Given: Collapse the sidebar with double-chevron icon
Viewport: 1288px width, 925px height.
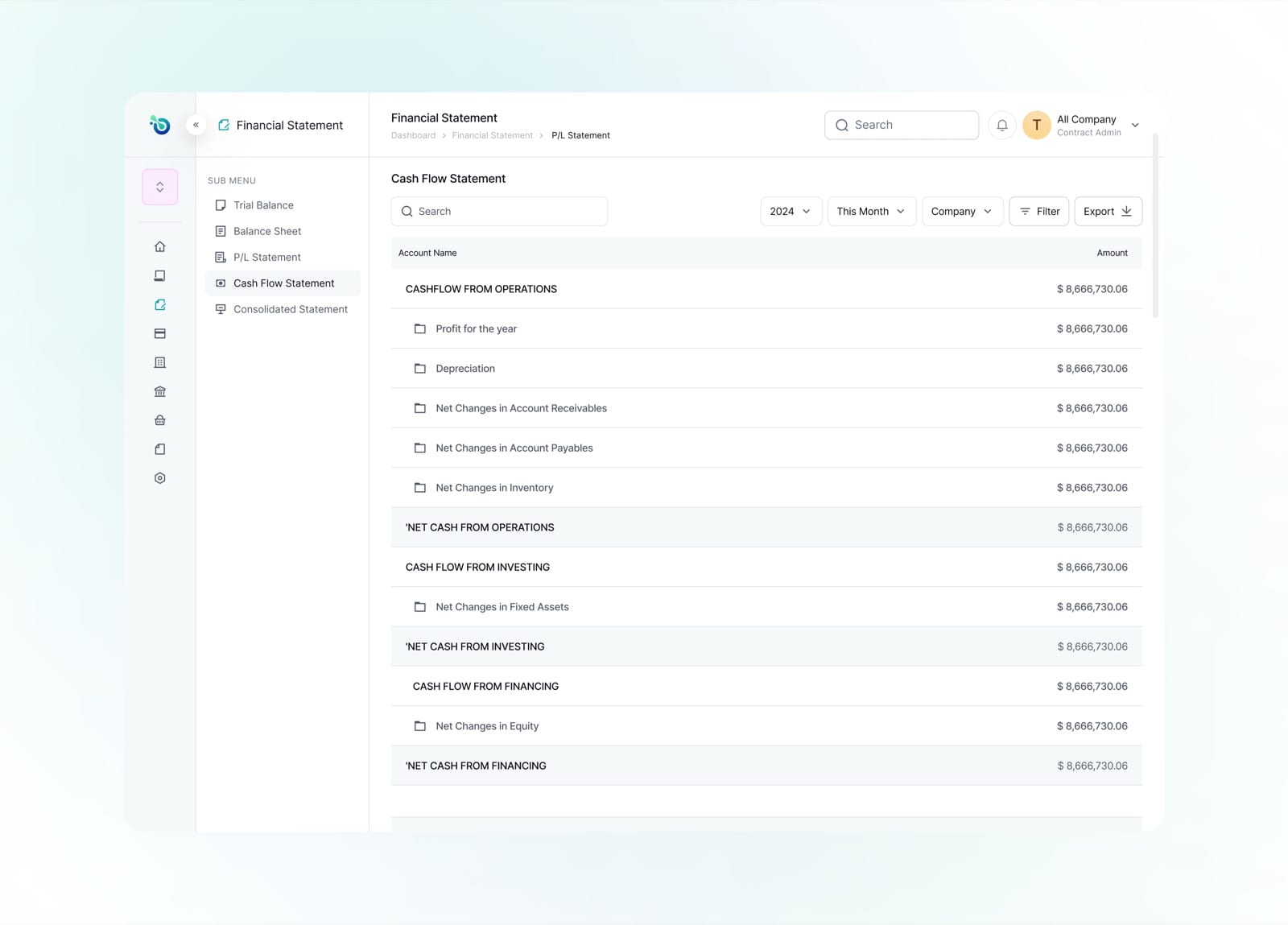Looking at the screenshot, I should click(196, 125).
